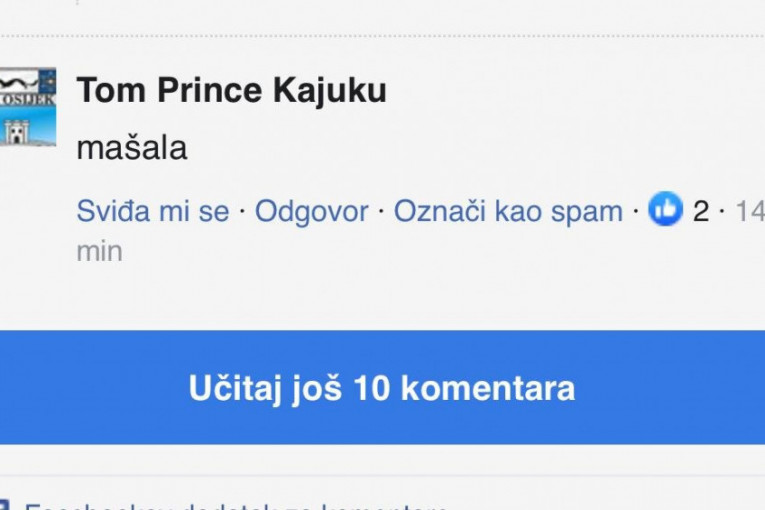Click the comment text "mašala"
Viewport: 765px width, 510px height.
click(x=131, y=148)
